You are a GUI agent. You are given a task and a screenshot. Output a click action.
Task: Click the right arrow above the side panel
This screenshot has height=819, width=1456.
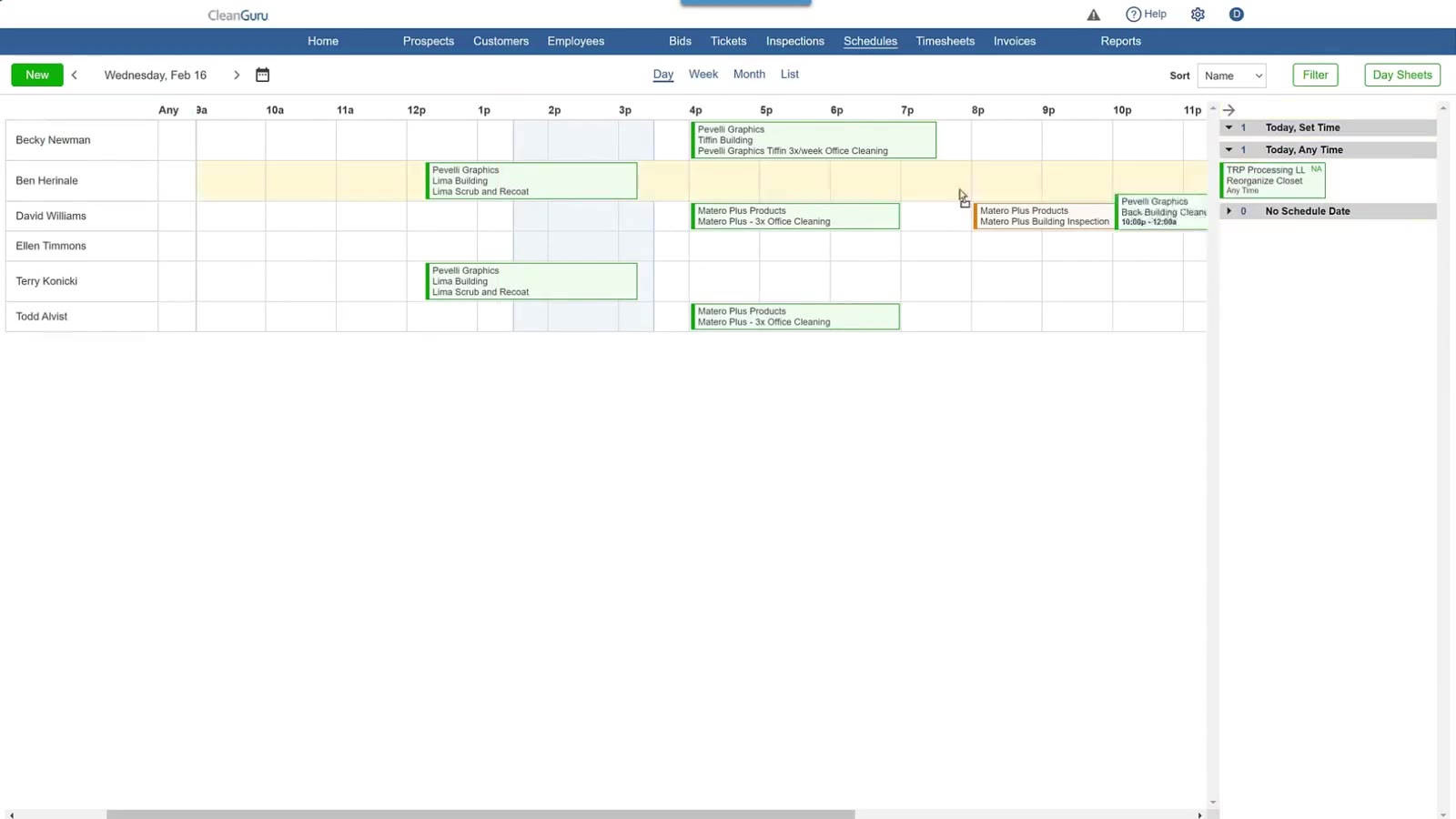click(x=1228, y=110)
